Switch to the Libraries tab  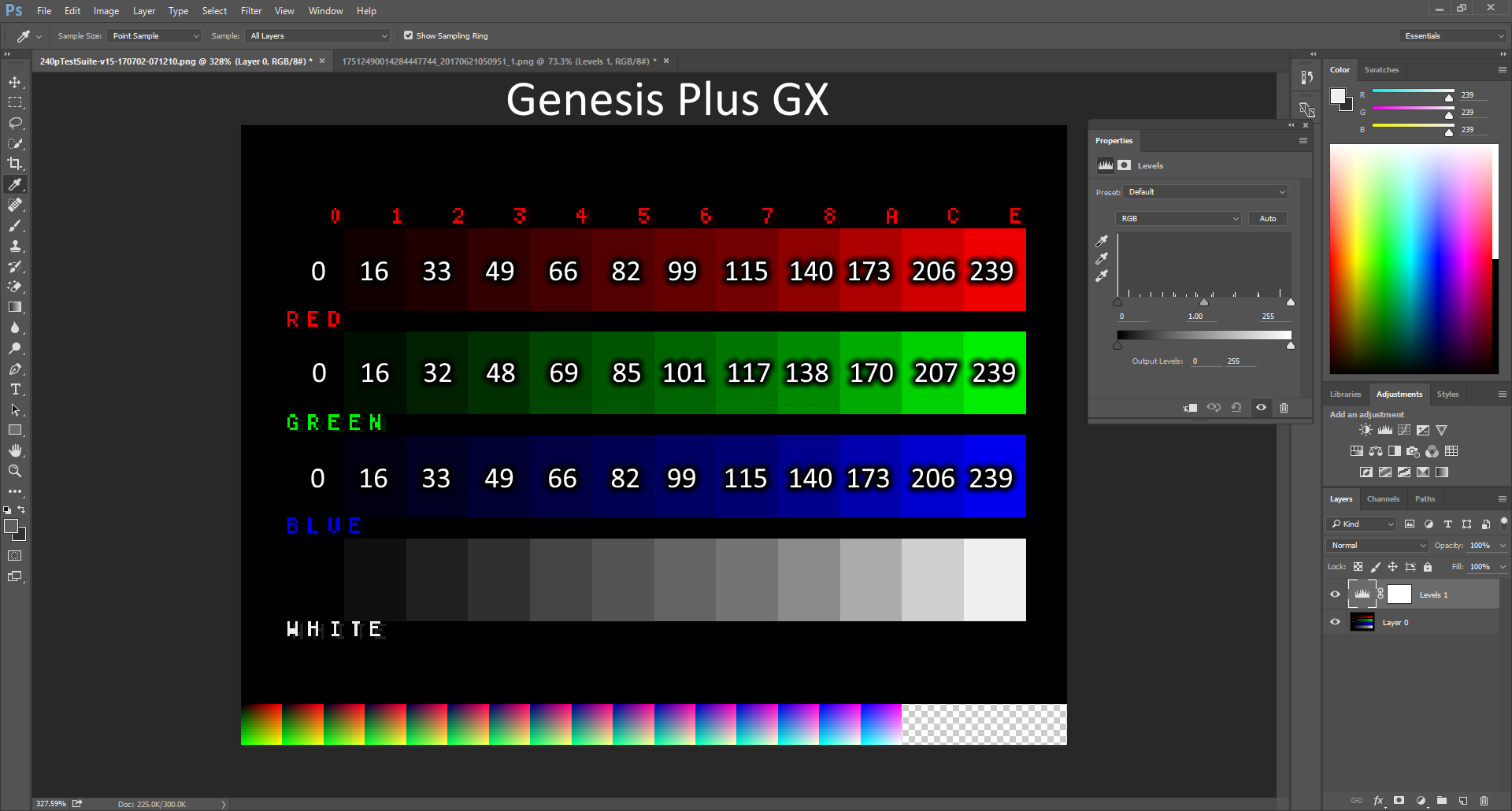[1345, 394]
